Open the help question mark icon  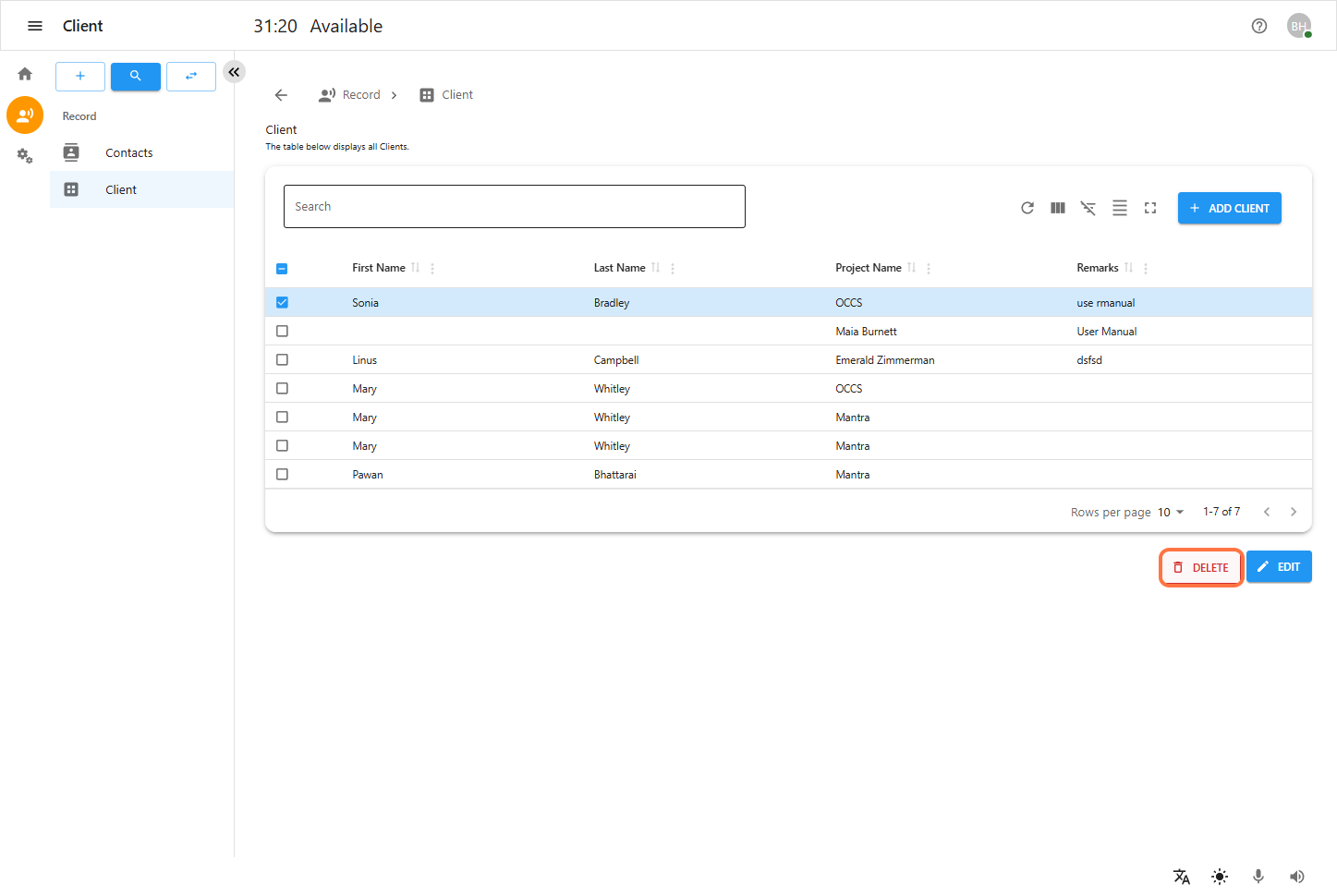(1258, 26)
